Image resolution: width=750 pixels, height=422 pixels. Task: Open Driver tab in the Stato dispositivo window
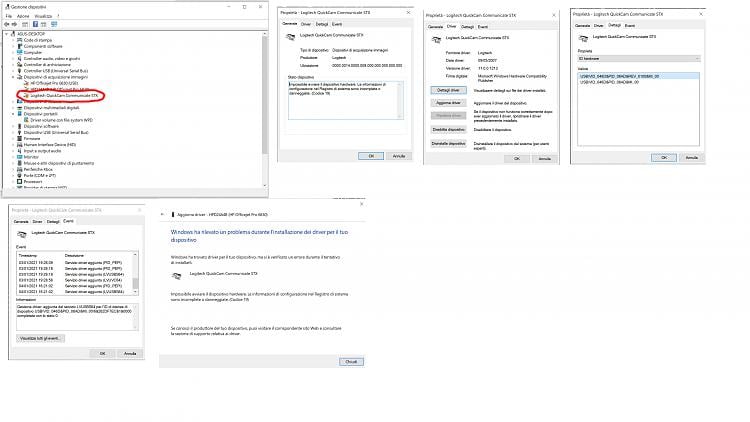pyautogui.click(x=306, y=24)
